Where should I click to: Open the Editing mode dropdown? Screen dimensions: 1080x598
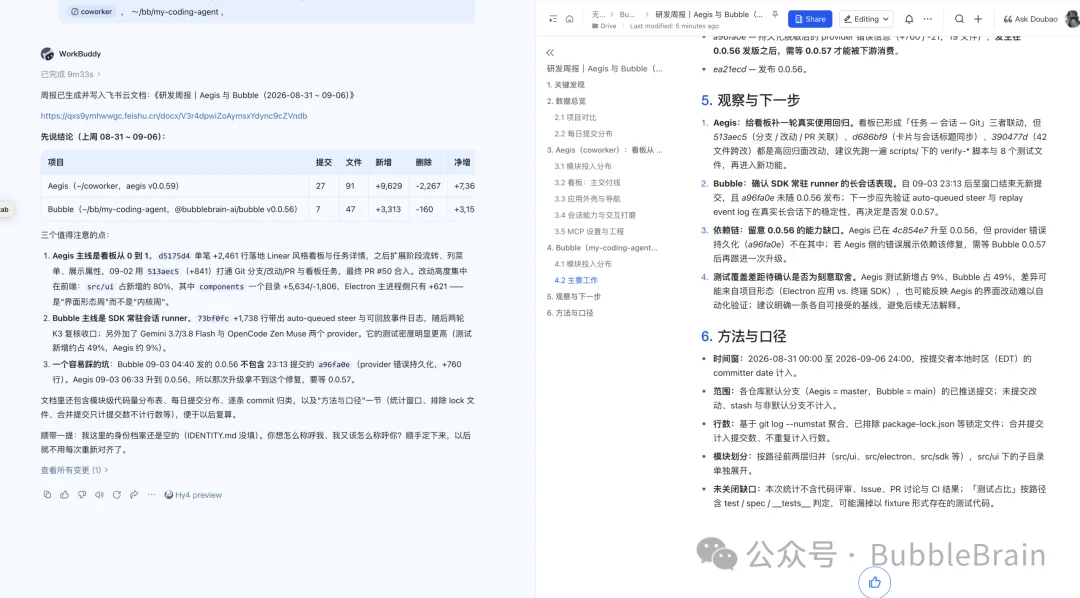[866, 19]
